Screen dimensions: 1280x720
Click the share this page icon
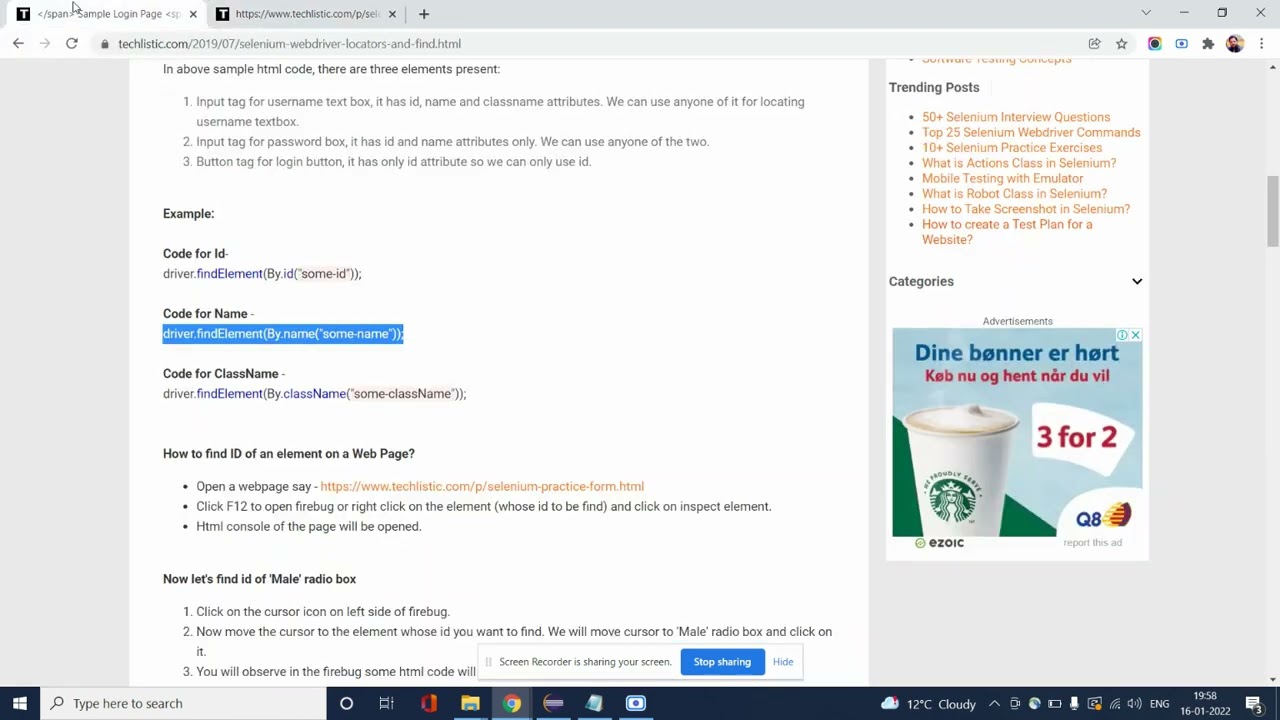(1095, 44)
